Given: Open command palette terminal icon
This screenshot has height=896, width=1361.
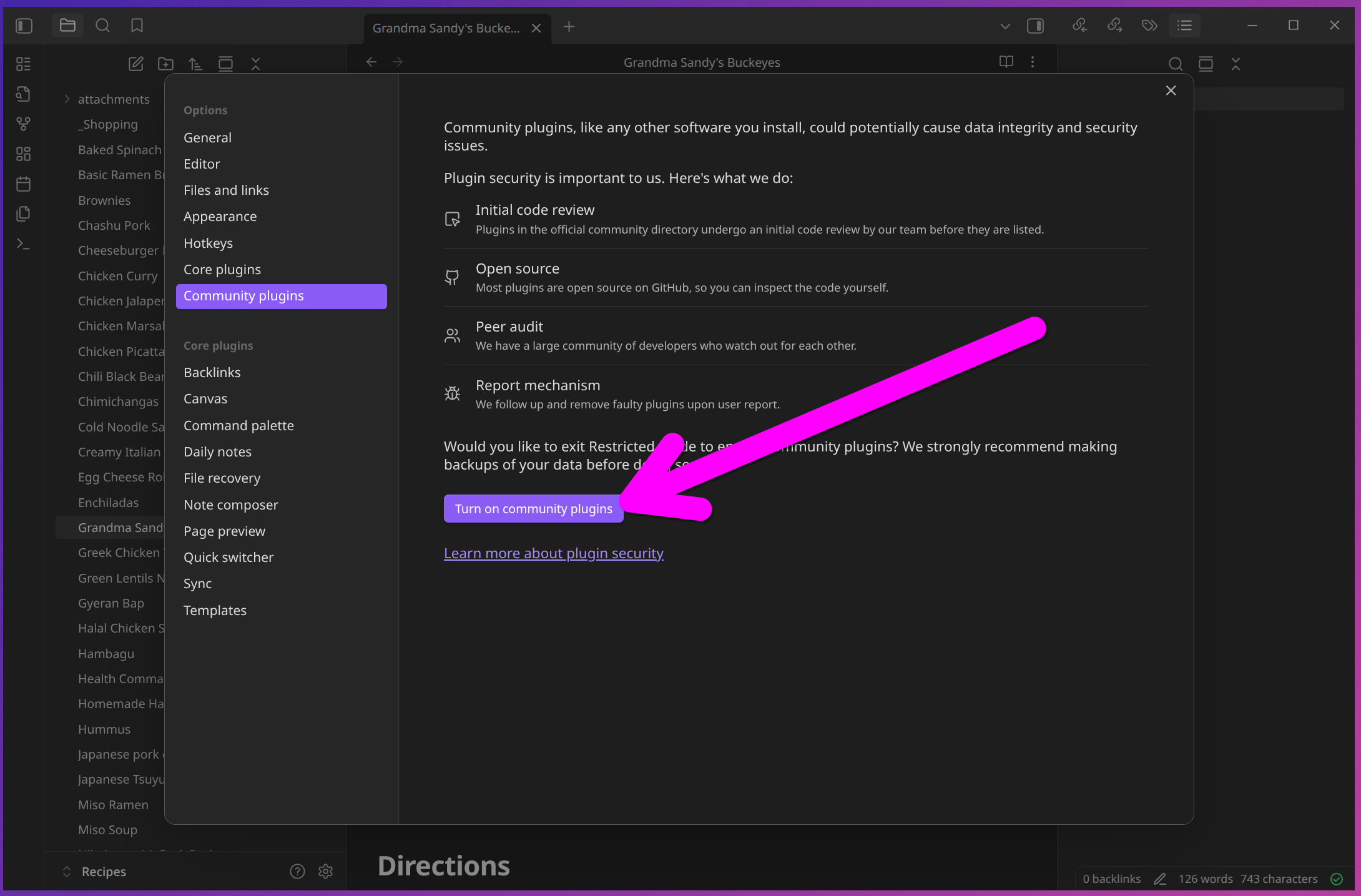Looking at the screenshot, I should pos(23,244).
